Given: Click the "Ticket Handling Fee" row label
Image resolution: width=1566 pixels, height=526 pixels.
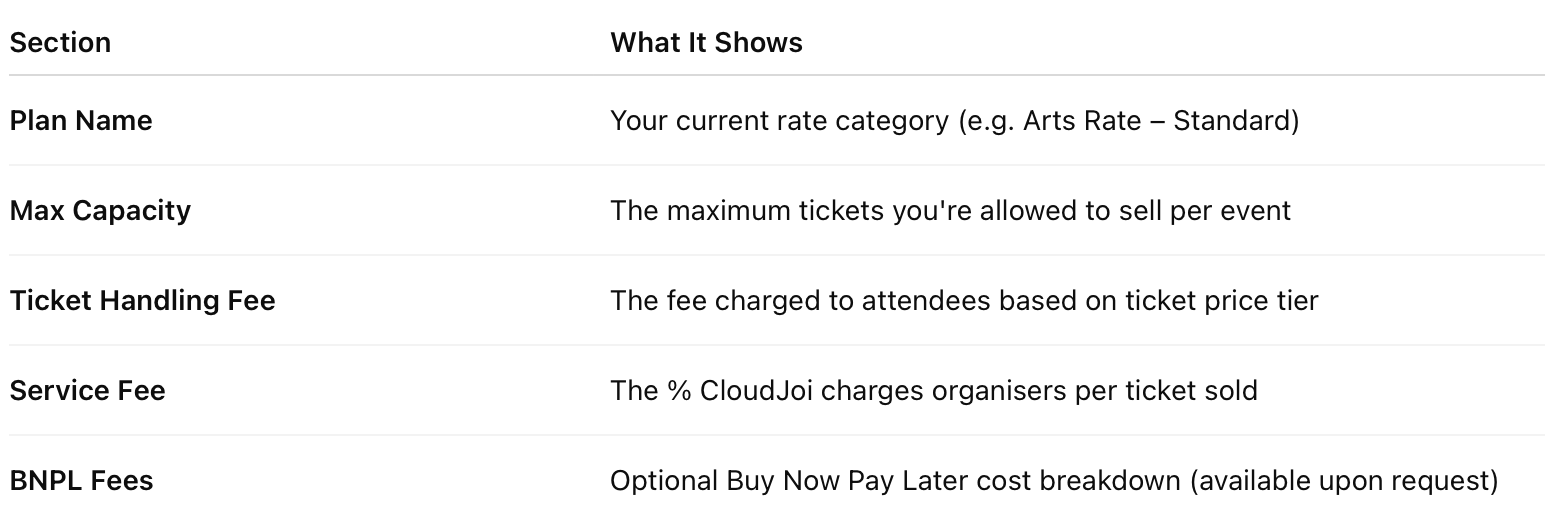Looking at the screenshot, I should click(x=142, y=301).
